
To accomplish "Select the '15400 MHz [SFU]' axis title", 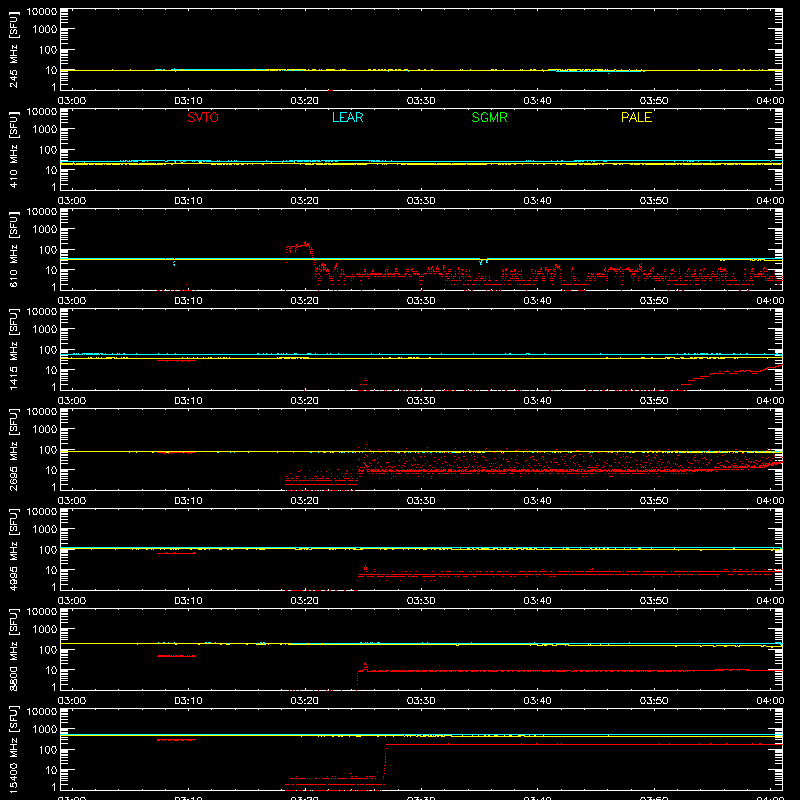I will [14, 749].
